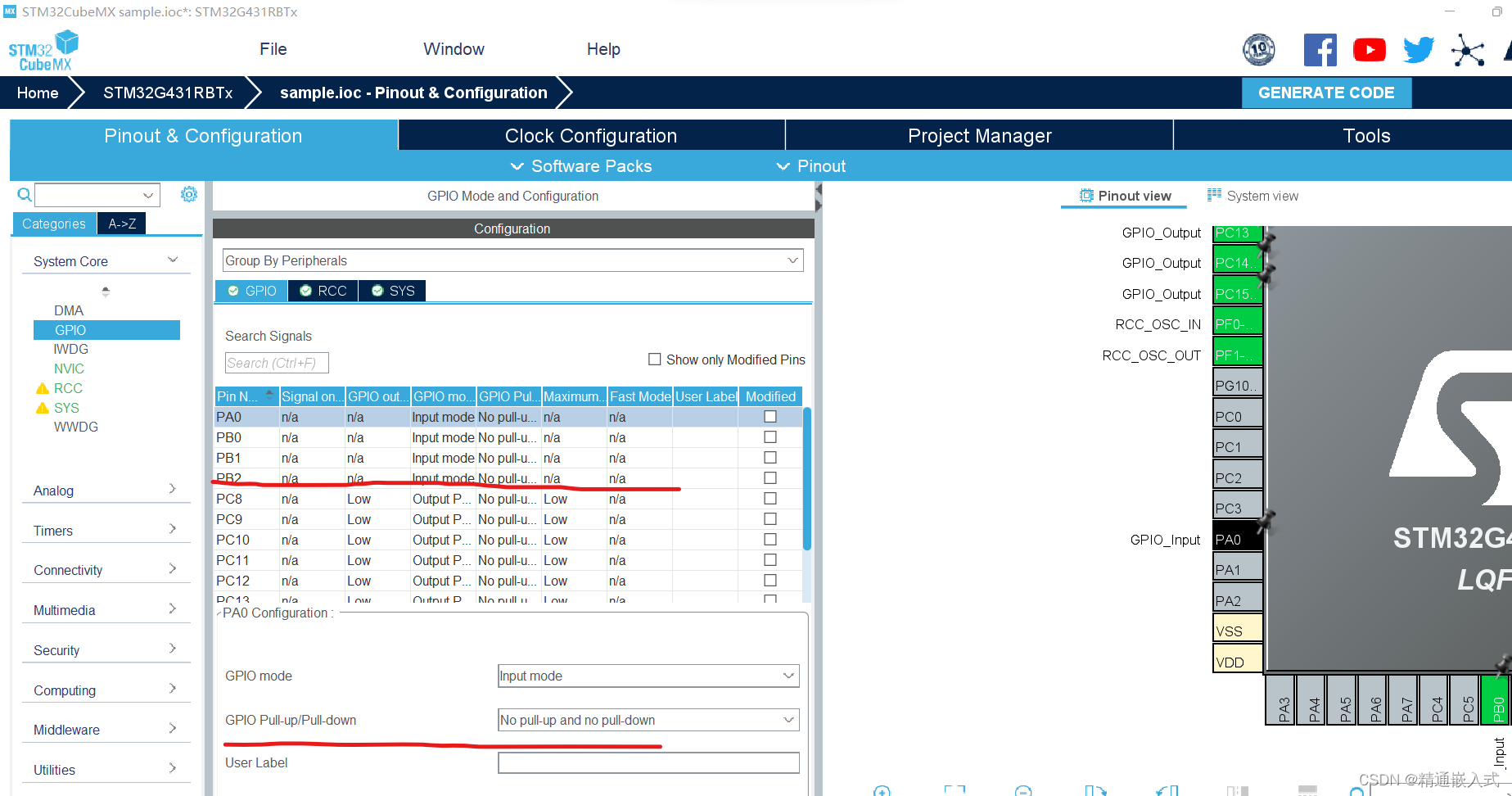Open the YouTube channel icon
The height and width of the screenshot is (796, 1512).
pyautogui.click(x=1370, y=50)
